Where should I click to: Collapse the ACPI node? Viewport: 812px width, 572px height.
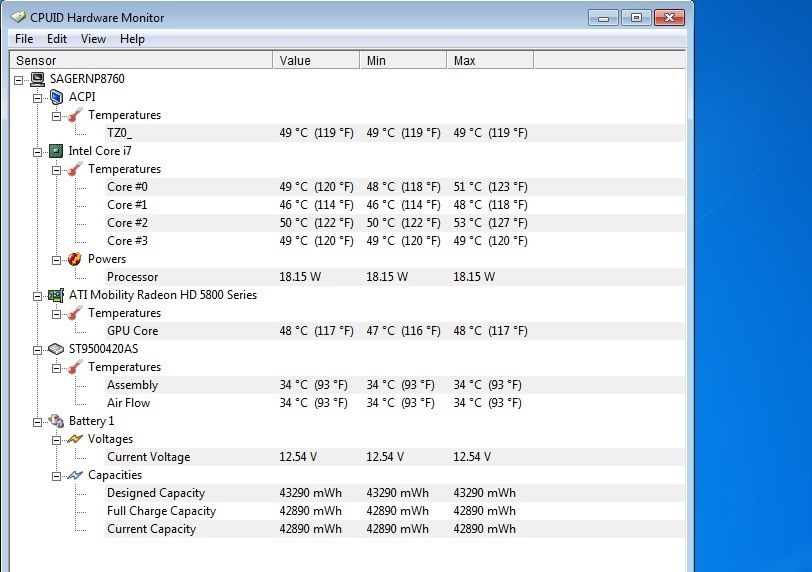click(37, 98)
